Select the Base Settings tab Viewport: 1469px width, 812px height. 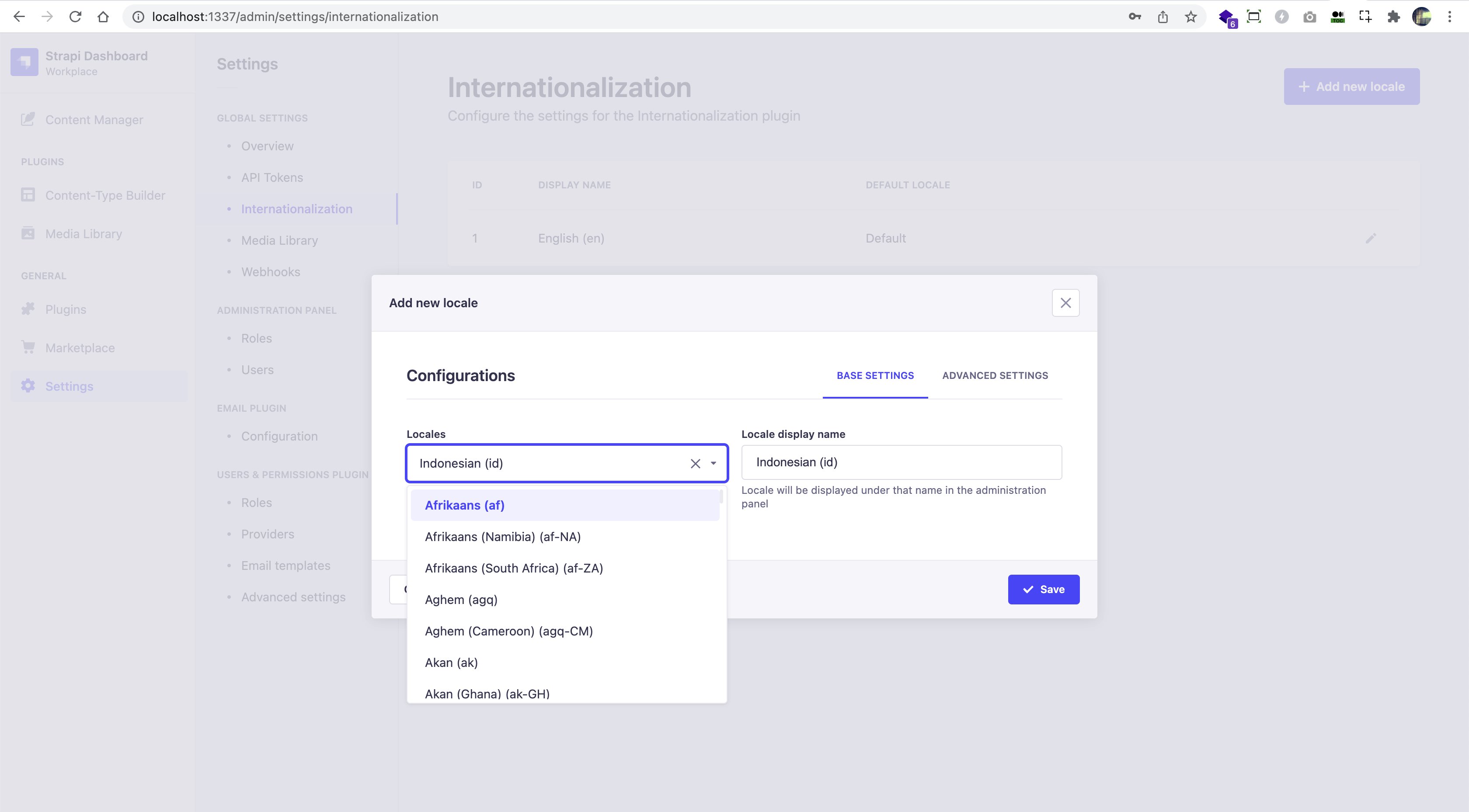[x=875, y=375]
